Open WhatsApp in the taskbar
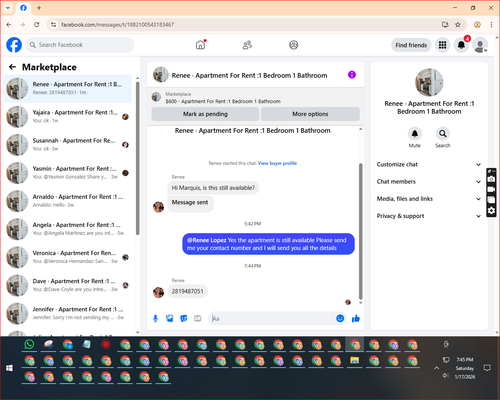The height and width of the screenshot is (400, 500). click(x=29, y=344)
